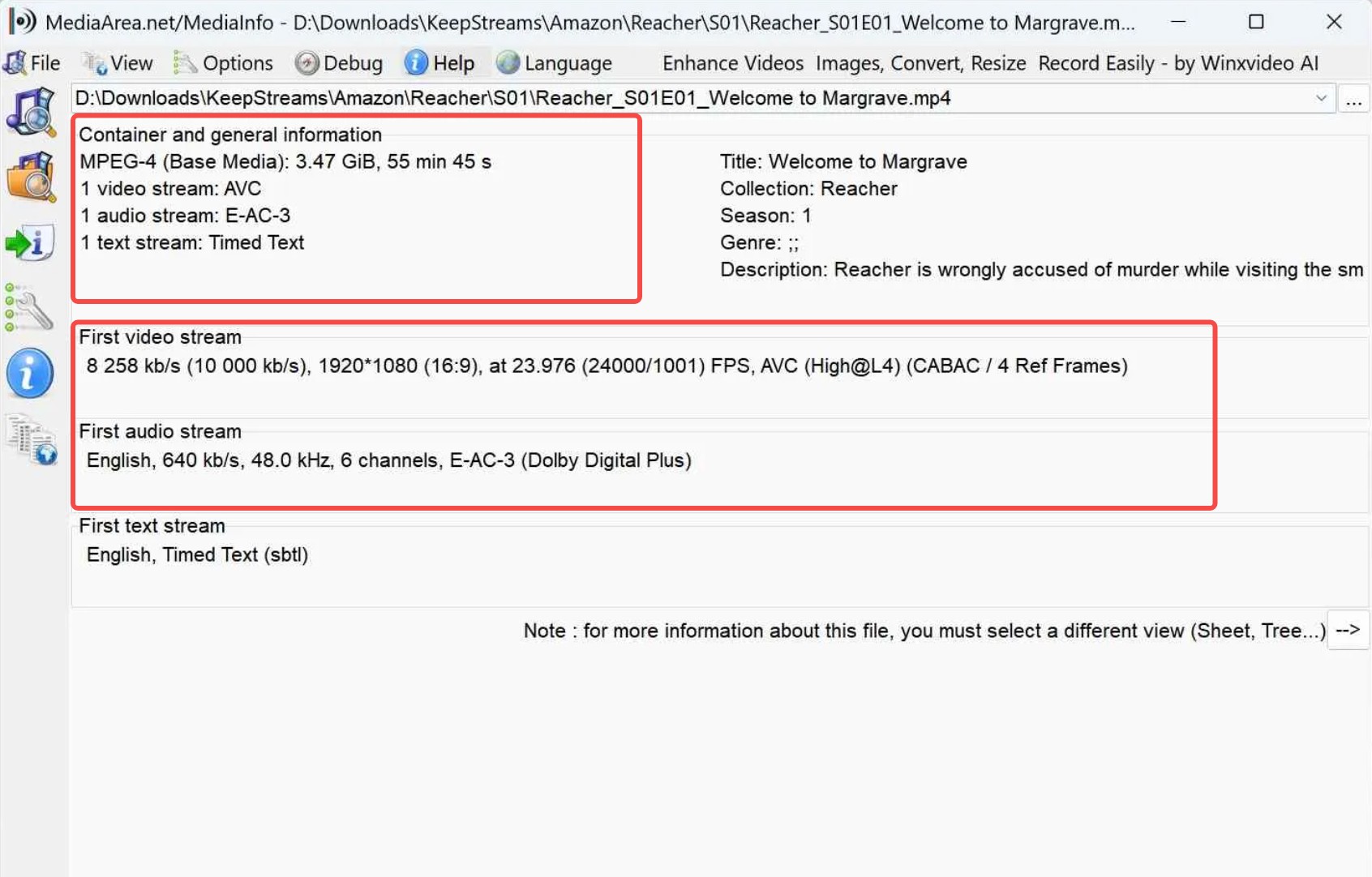Click the First text stream section
The height and width of the screenshot is (877, 1372).
tap(152, 525)
